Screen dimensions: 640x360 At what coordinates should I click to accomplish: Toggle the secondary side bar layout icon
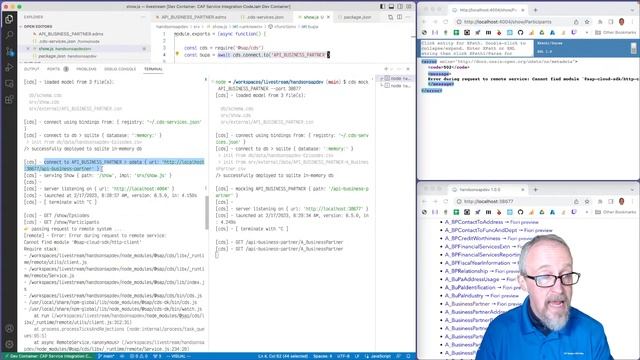[400, 7]
